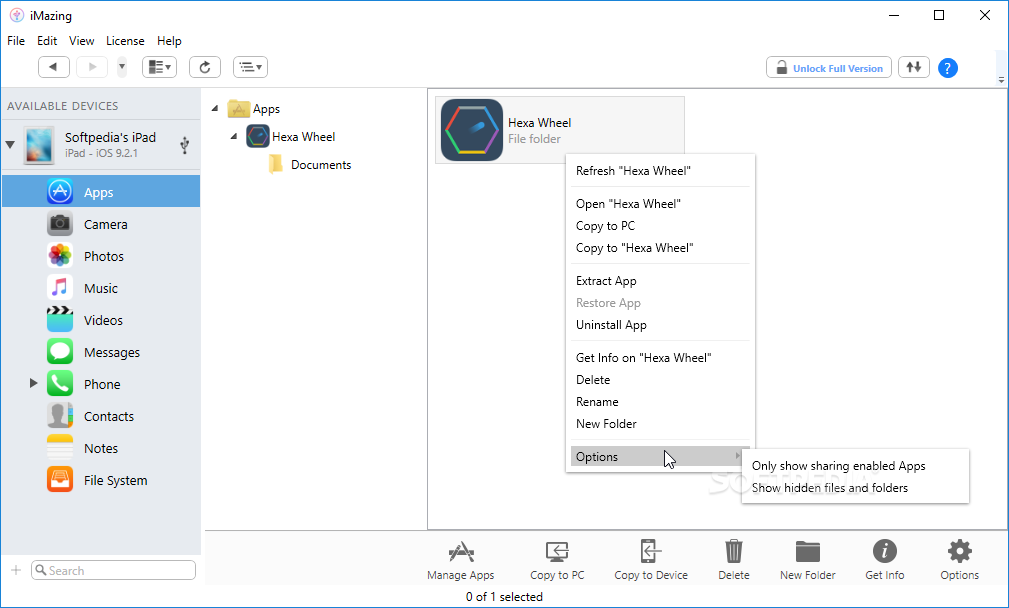Choose Delete in the context menu
Screen dimensions: 1009x608
660,380
